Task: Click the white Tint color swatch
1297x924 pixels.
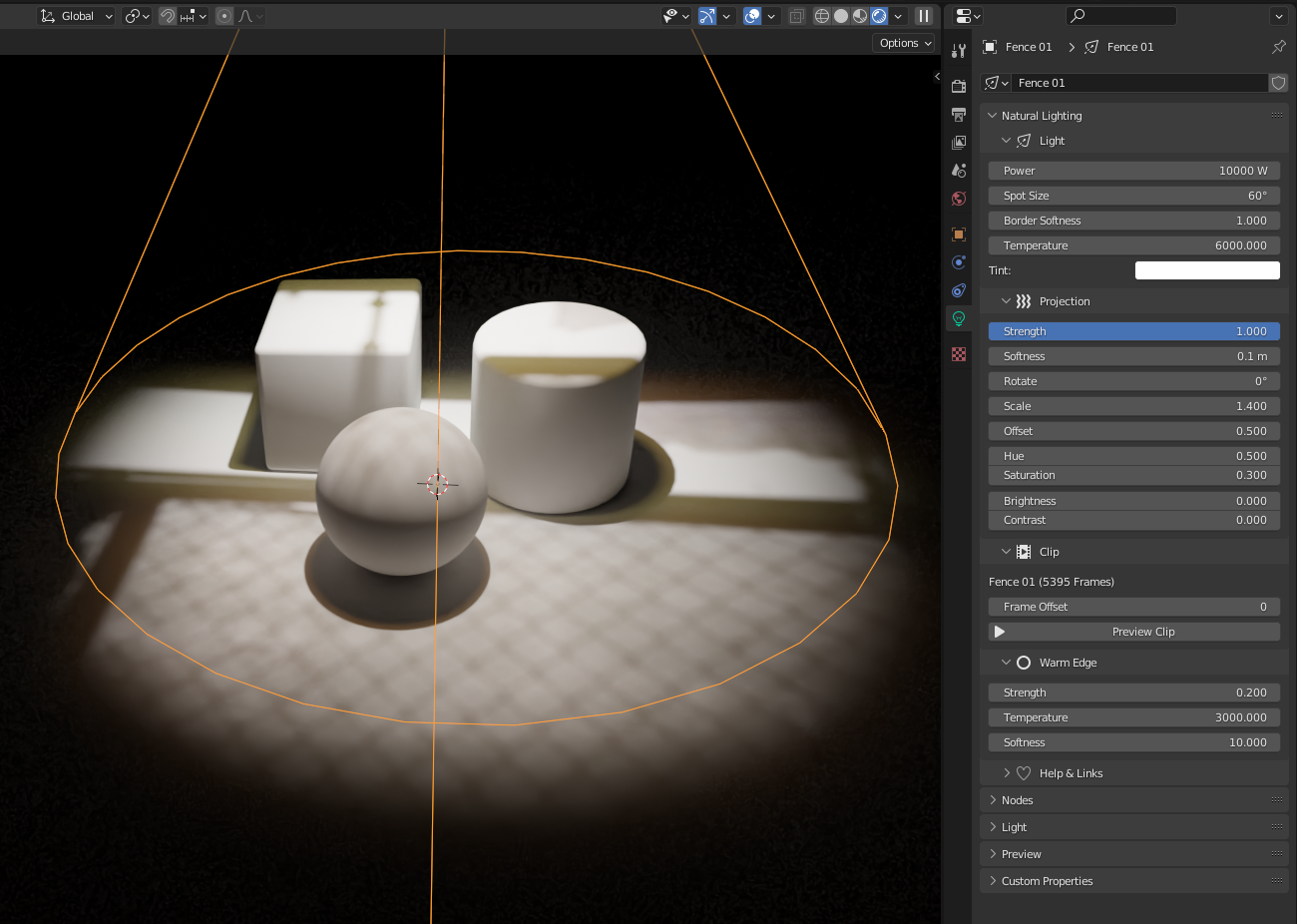Action: point(1207,270)
